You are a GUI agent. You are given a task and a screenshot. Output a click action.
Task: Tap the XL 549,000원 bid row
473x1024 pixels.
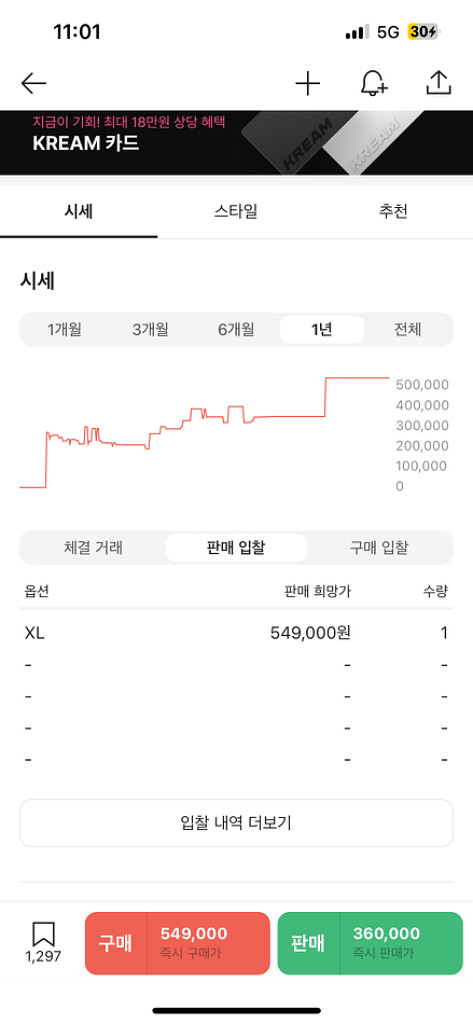coord(236,633)
